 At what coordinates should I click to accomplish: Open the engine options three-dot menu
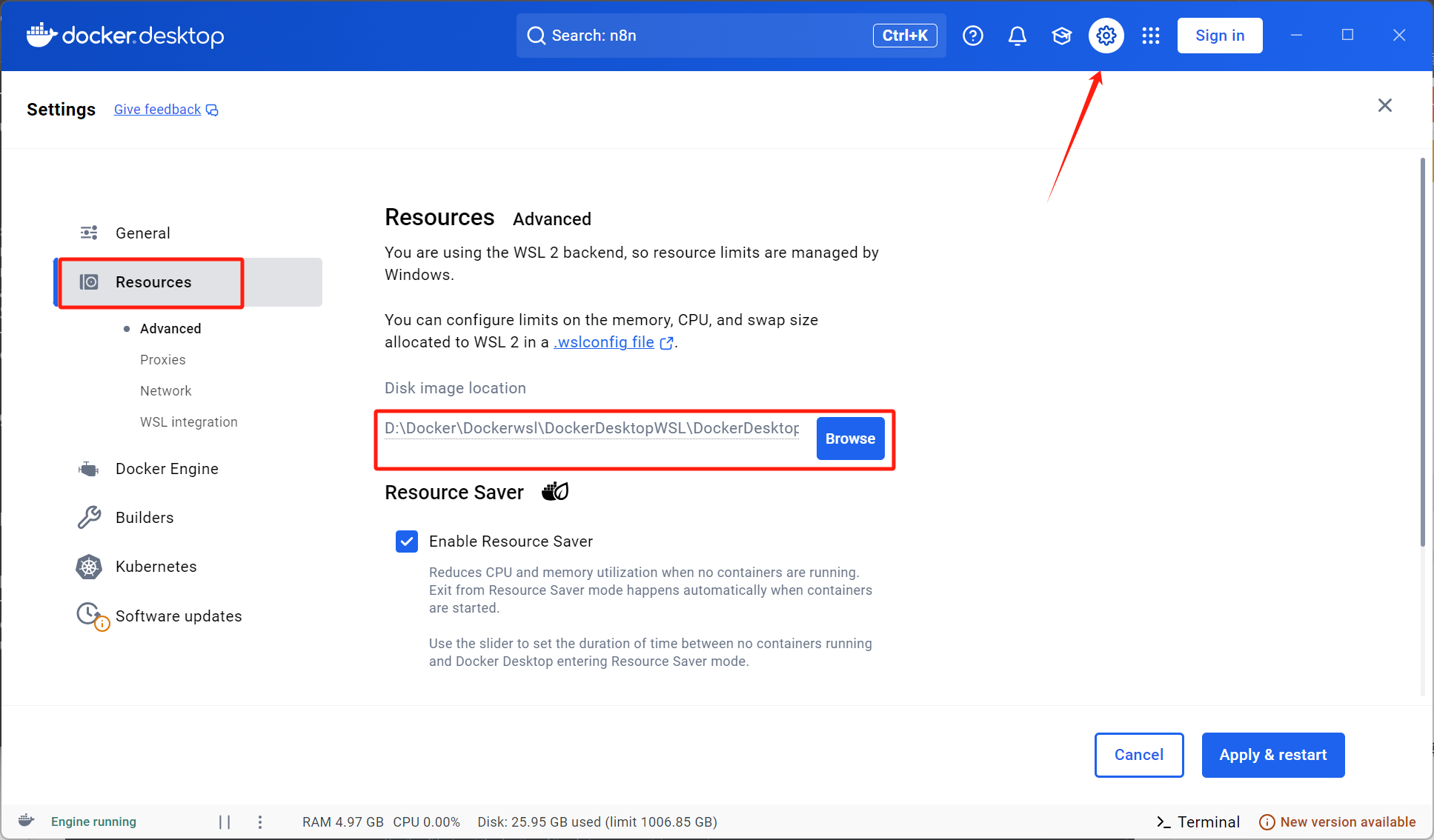[x=260, y=821]
